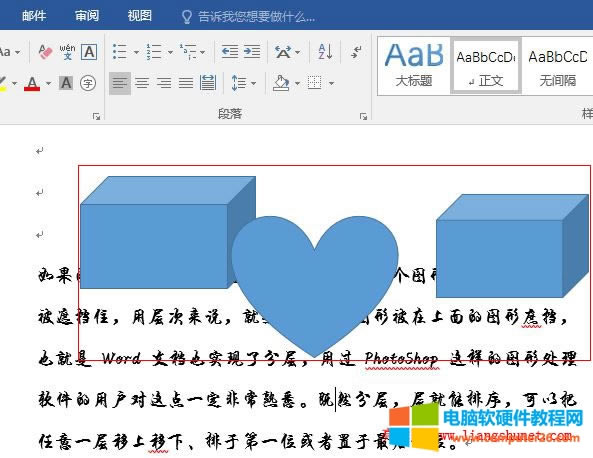The width and height of the screenshot is (593, 458).
Task: Expand the borders dropdown arrow
Action: [x=331, y=83]
